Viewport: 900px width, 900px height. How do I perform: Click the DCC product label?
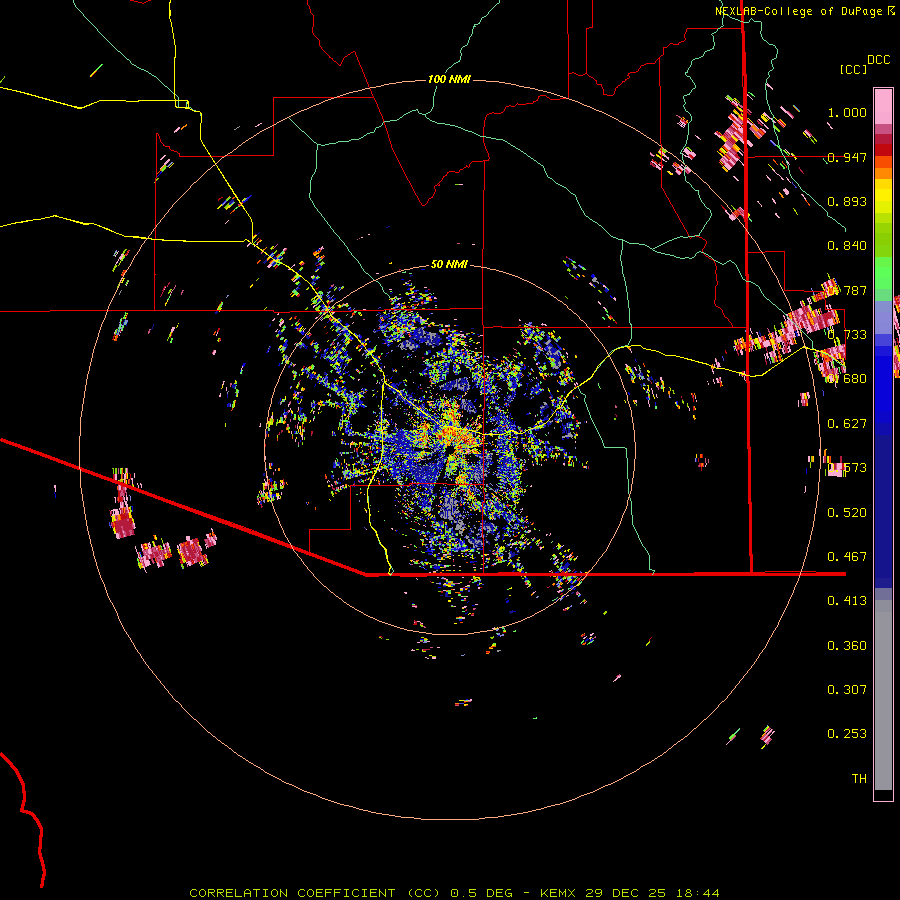[879, 60]
